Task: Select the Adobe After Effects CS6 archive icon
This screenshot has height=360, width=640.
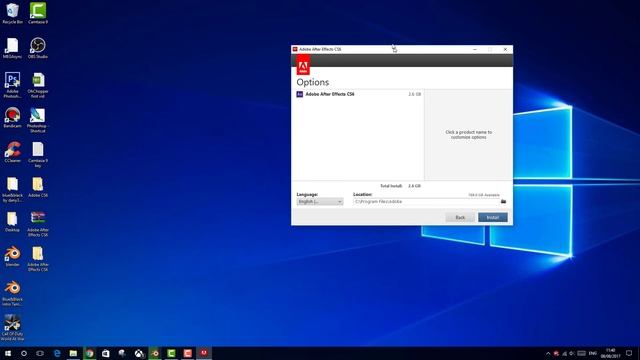Action: click(38, 224)
